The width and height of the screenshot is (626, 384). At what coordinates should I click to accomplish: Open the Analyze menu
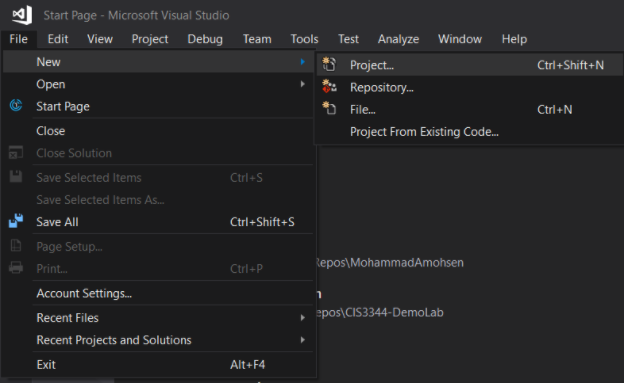tap(398, 39)
